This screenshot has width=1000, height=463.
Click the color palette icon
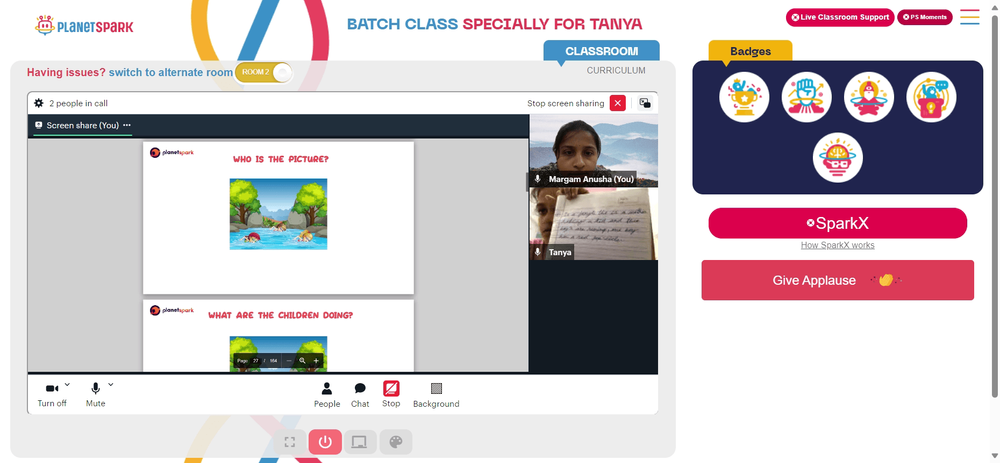pos(395,442)
